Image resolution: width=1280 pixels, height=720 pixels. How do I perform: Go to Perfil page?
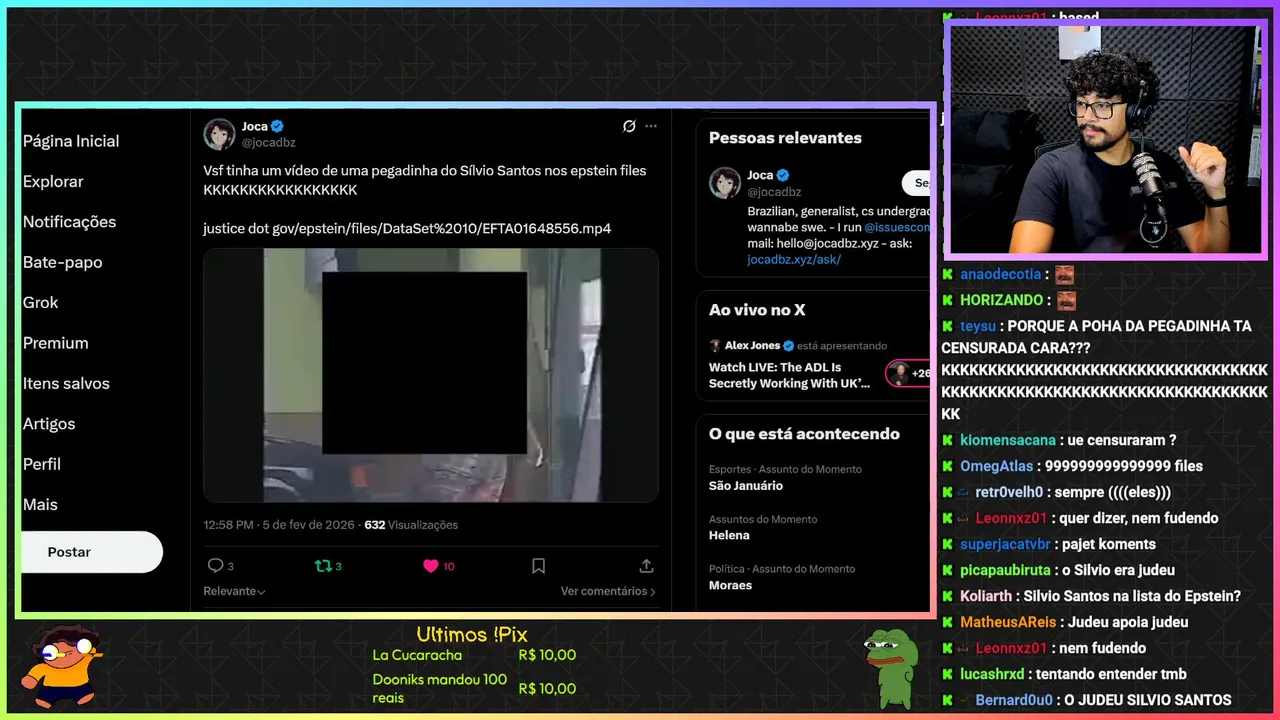coord(42,464)
